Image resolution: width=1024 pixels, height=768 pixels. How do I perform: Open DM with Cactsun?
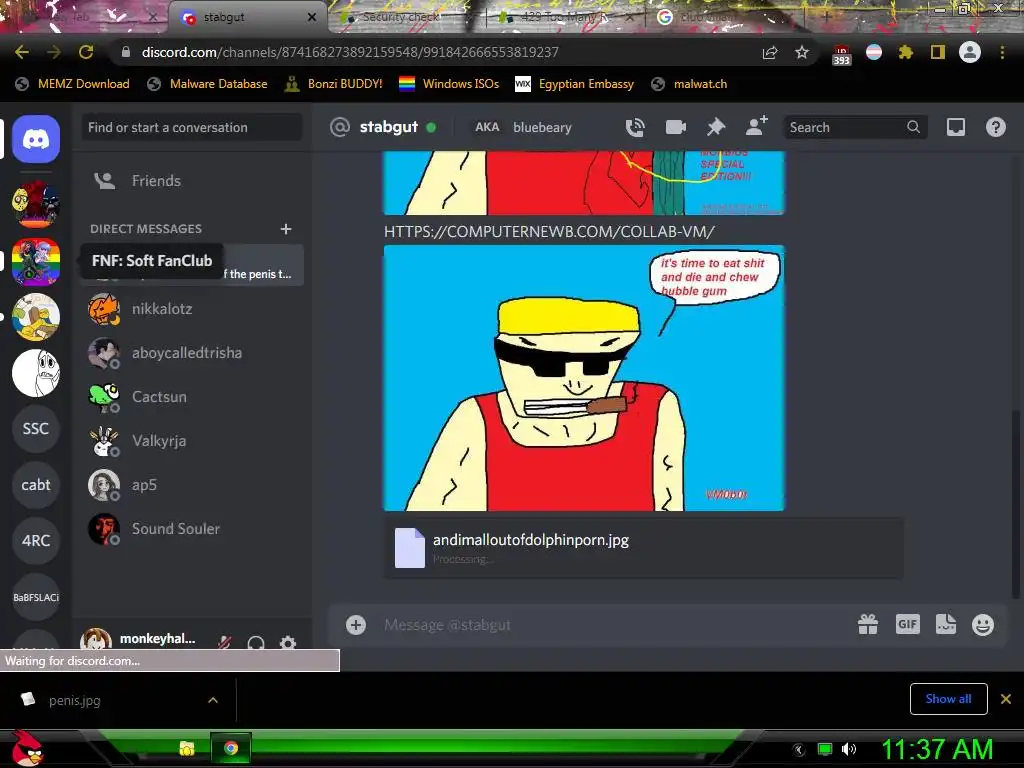pos(192,397)
